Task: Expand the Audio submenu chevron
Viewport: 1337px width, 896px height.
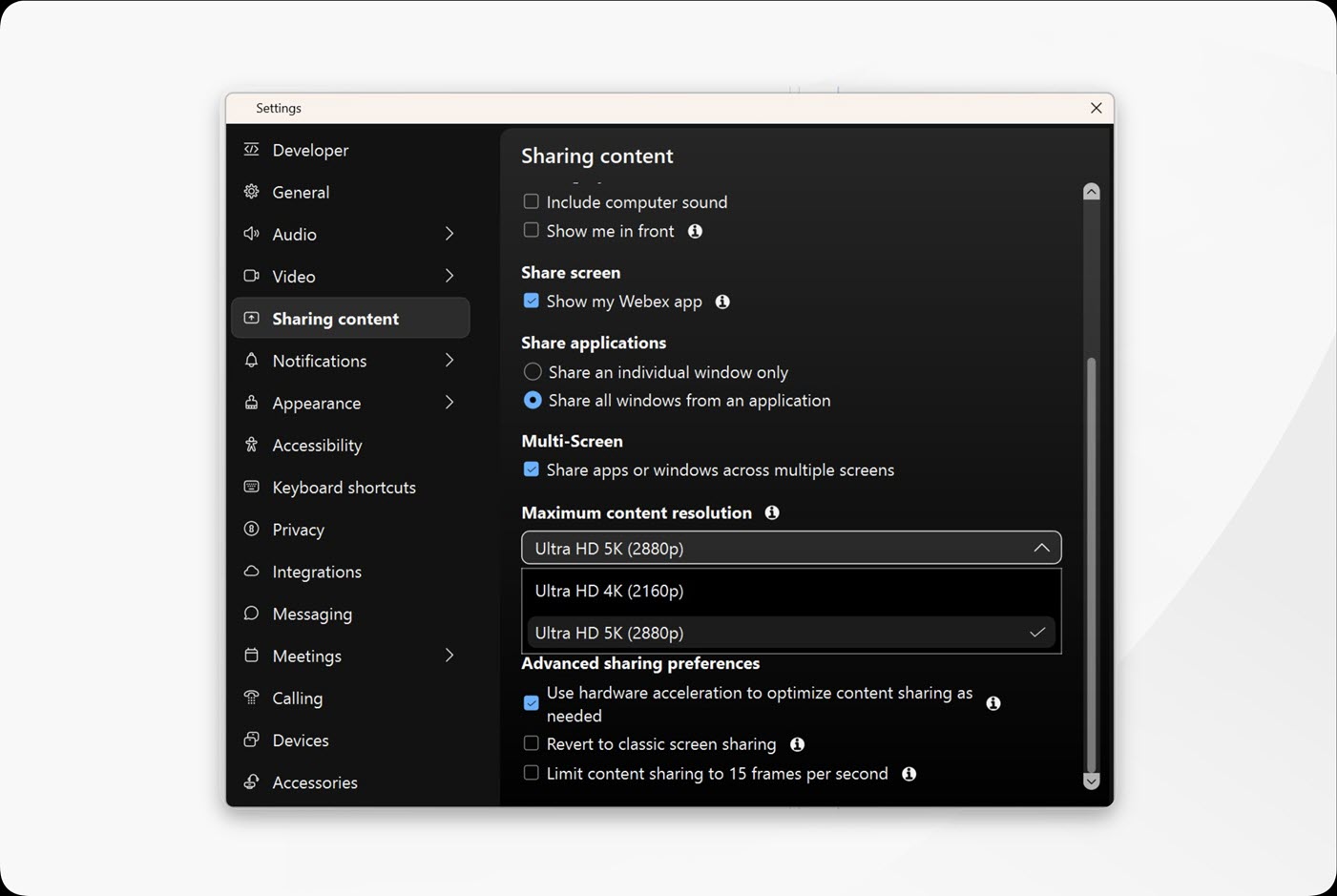Action: pos(449,234)
